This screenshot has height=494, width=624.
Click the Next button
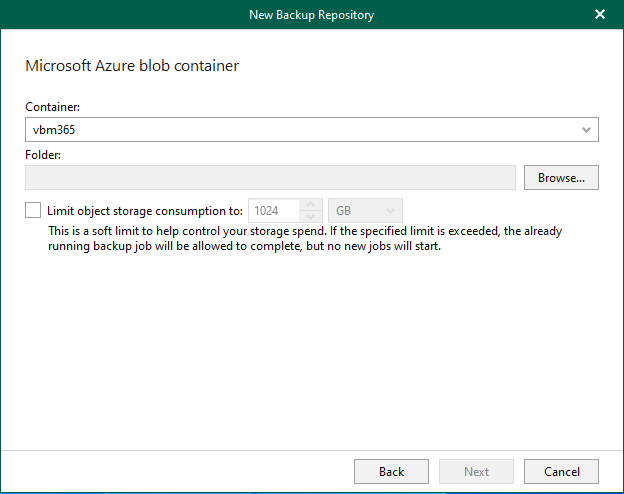tap(476, 471)
